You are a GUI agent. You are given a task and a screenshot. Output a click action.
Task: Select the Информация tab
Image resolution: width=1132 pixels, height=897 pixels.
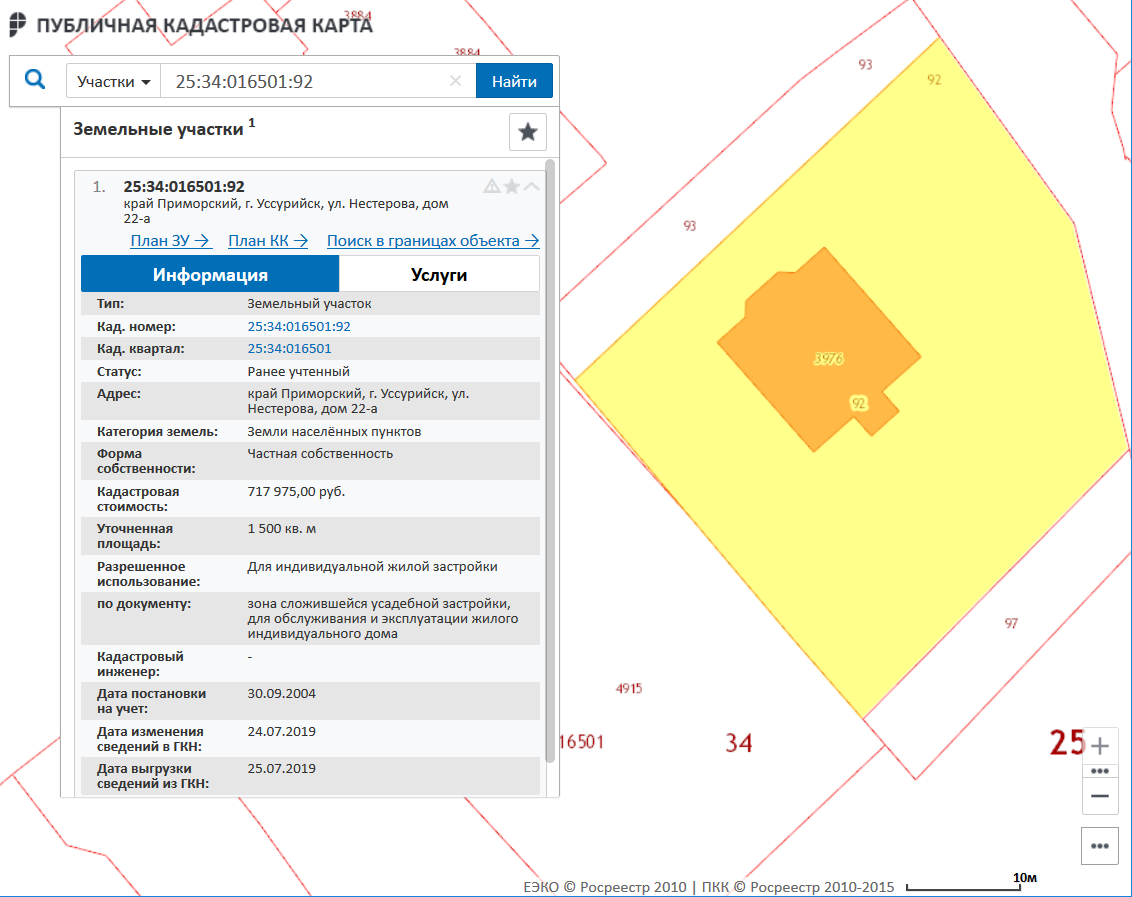click(x=210, y=274)
